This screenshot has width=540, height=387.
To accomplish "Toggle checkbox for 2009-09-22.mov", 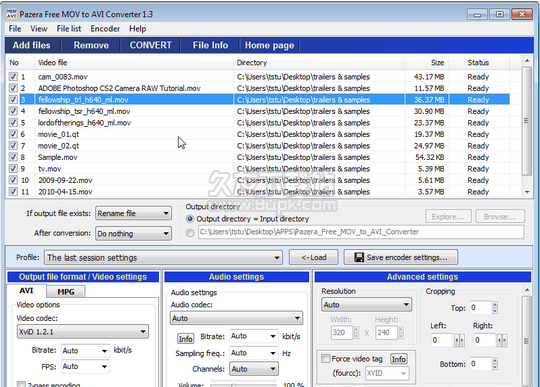I will [13, 180].
